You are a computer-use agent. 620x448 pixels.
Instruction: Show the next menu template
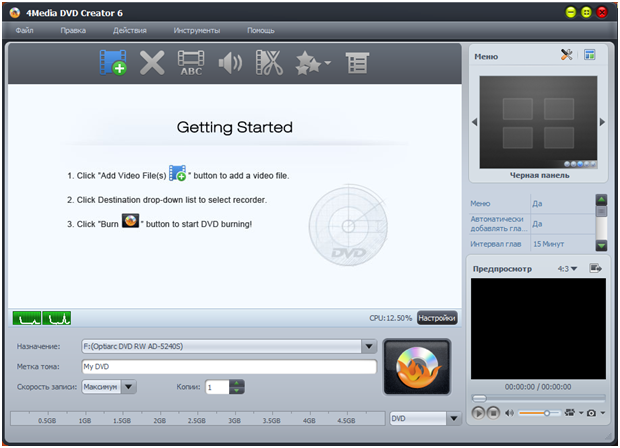602,122
